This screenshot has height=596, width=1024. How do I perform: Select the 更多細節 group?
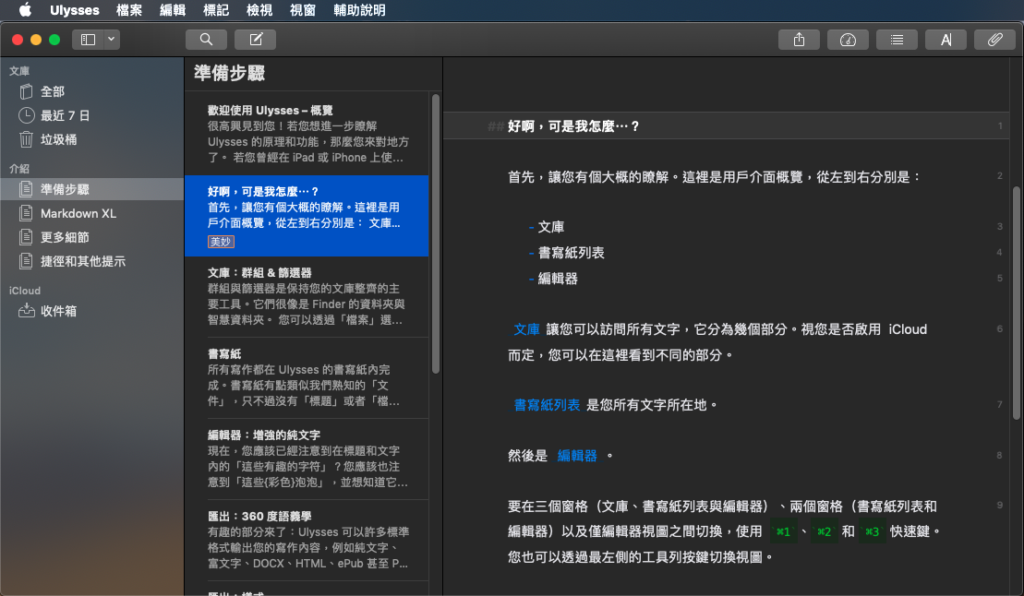92,237
